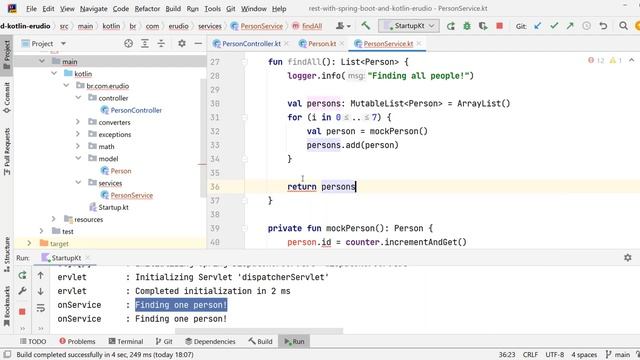Collapse the kotlin folder
Viewport: 640px width, 360px height.
coord(54,73)
